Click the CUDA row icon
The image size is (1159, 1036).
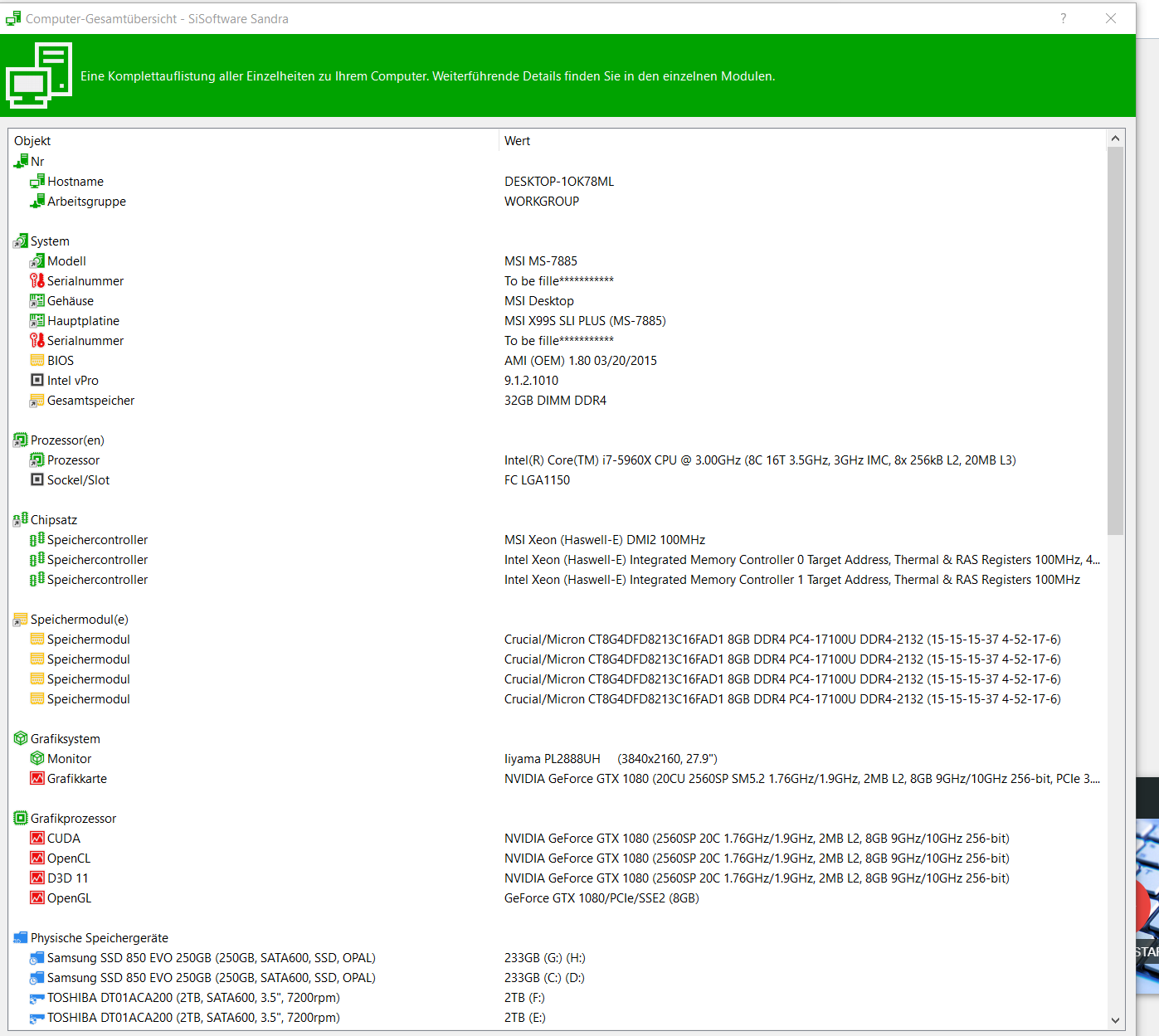coord(37,838)
